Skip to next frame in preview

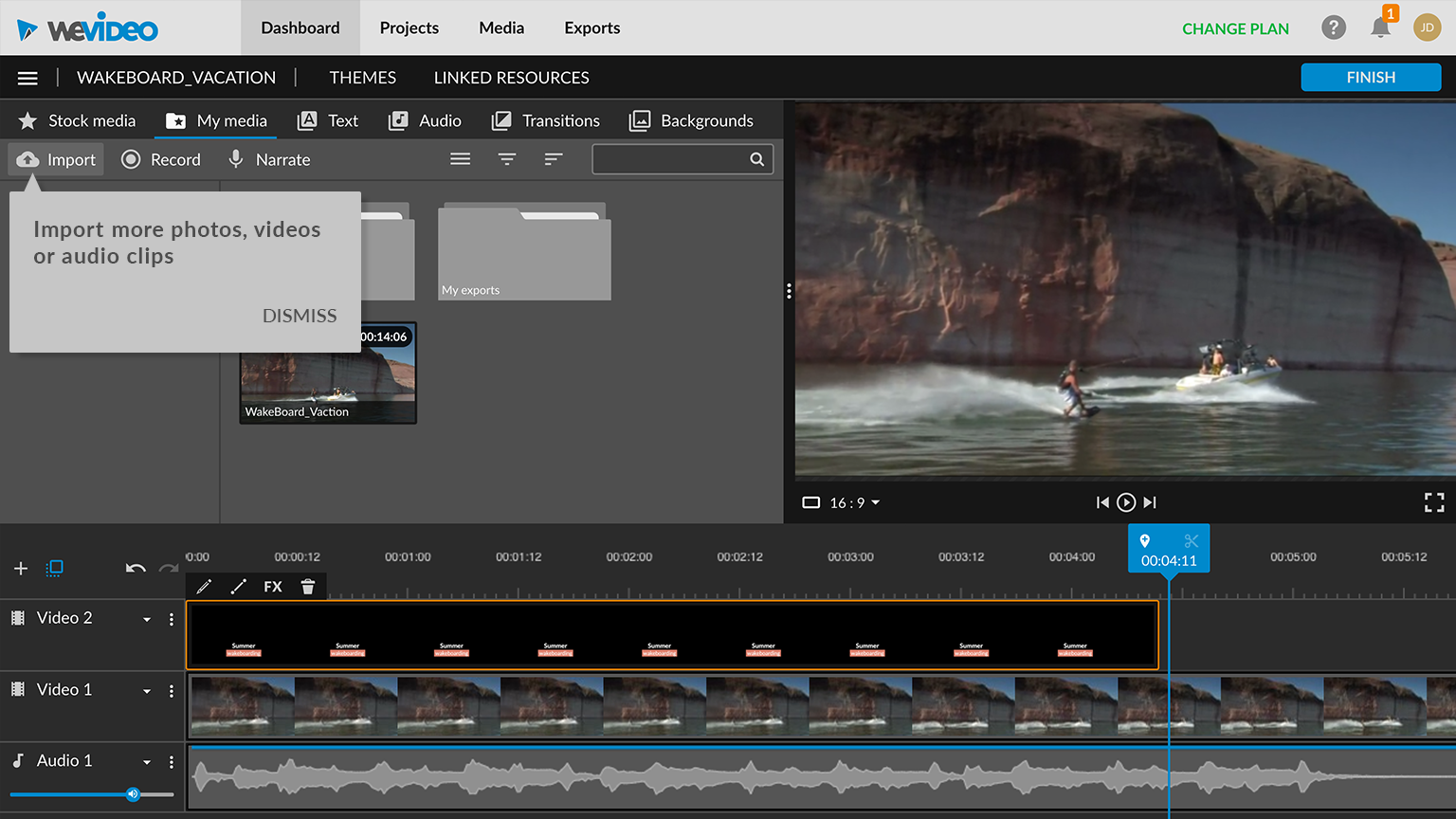point(1150,502)
